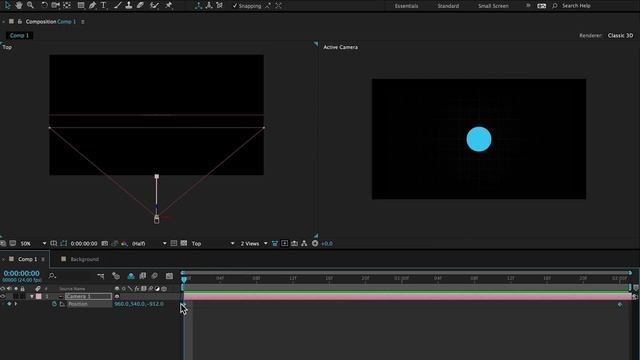640x360 pixels.
Task: Toggle the transparency grid icon
Action: [184, 243]
